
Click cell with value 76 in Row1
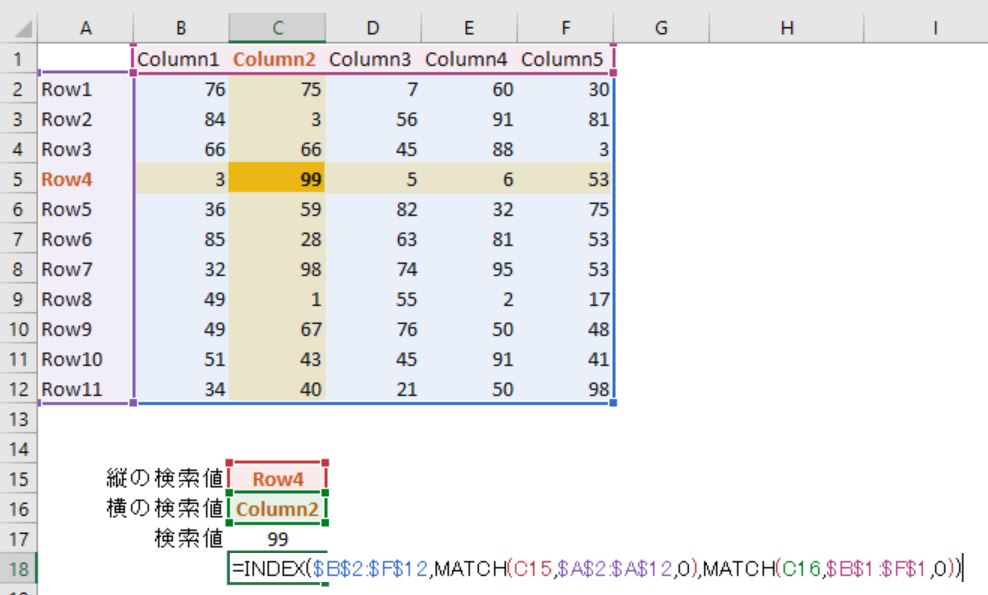(181, 90)
